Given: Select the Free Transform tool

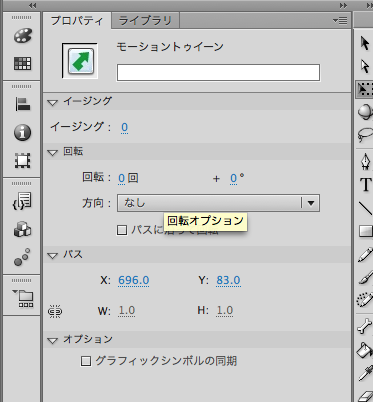Looking at the screenshot, I should 365,89.
